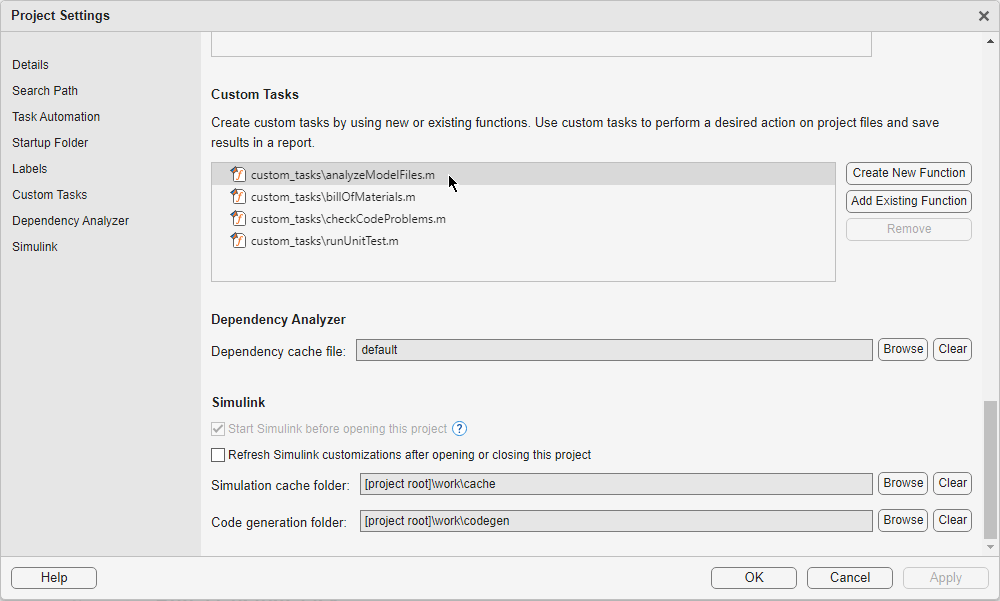The height and width of the screenshot is (601, 1000).
Task: Open Help for Project Settings
Action: click(x=54, y=578)
